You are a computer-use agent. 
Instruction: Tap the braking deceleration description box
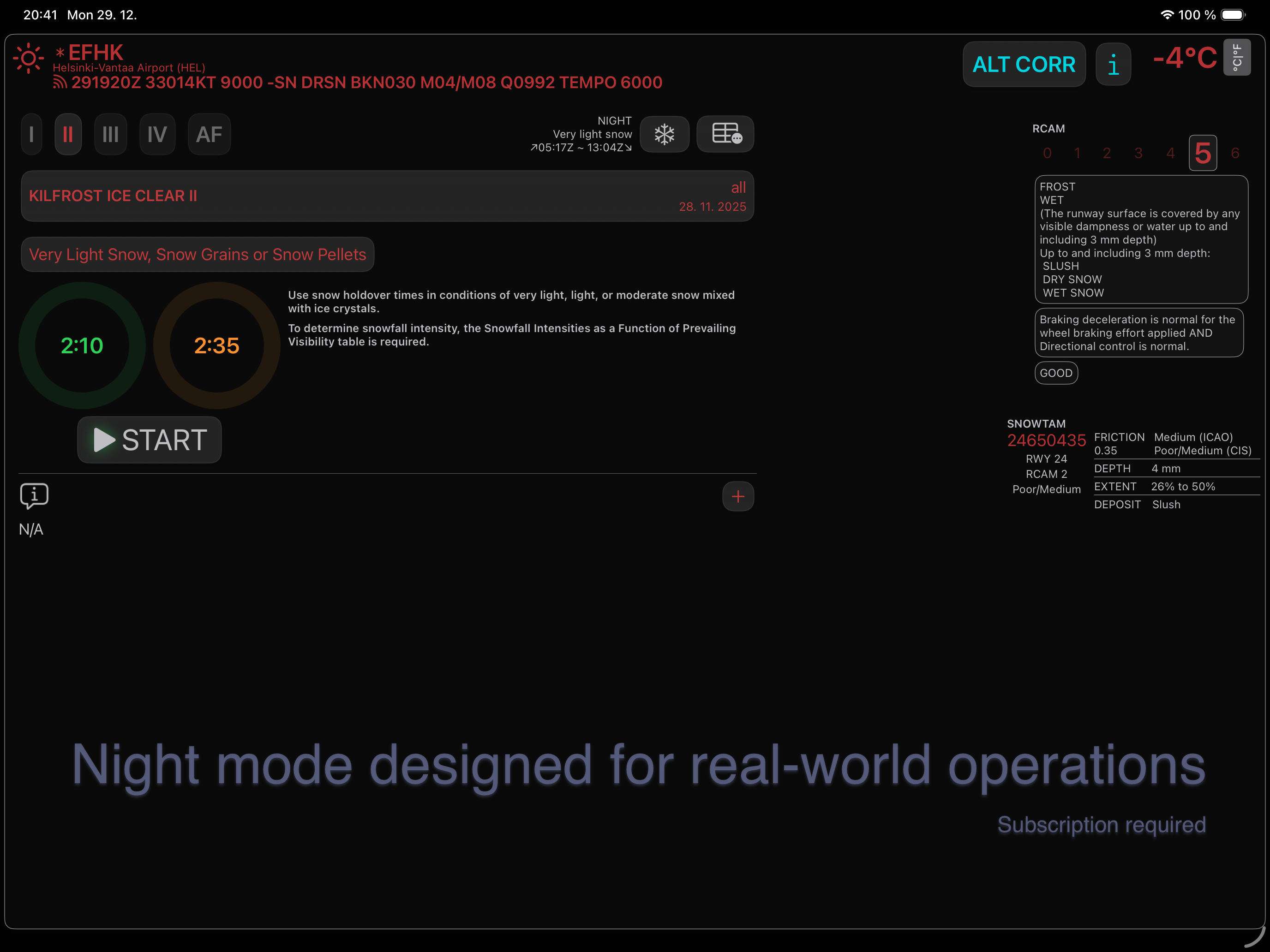click(1139, 333)
